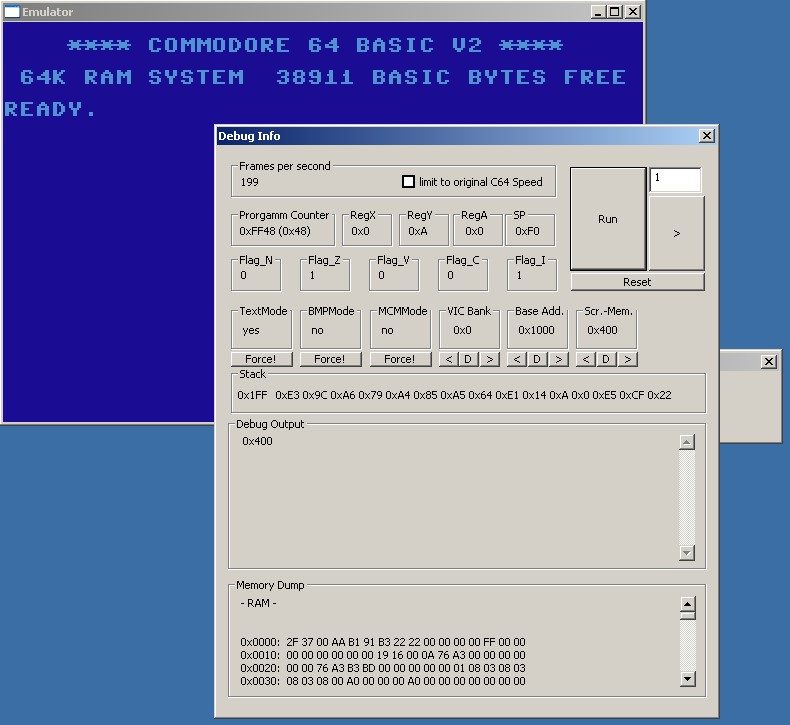
Task: Click the - RAM - heading in Memory Dump
Action: (x=258, y=603)
